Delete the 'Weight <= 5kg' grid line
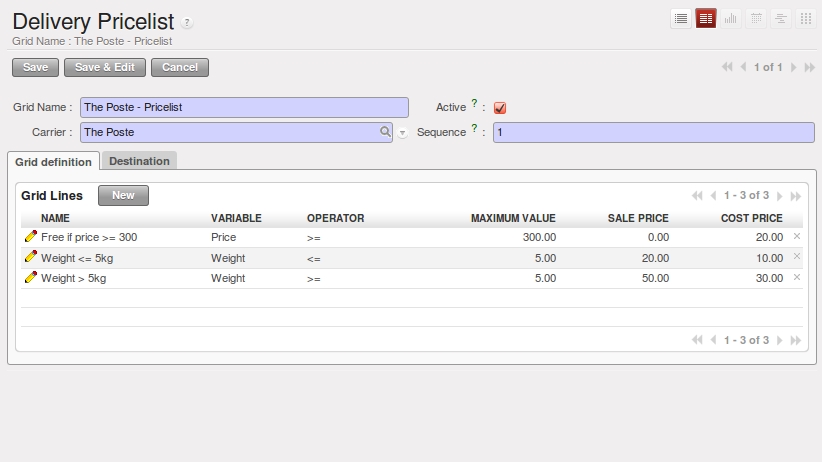Screen dimensions: 822x462 pos(797,257)
